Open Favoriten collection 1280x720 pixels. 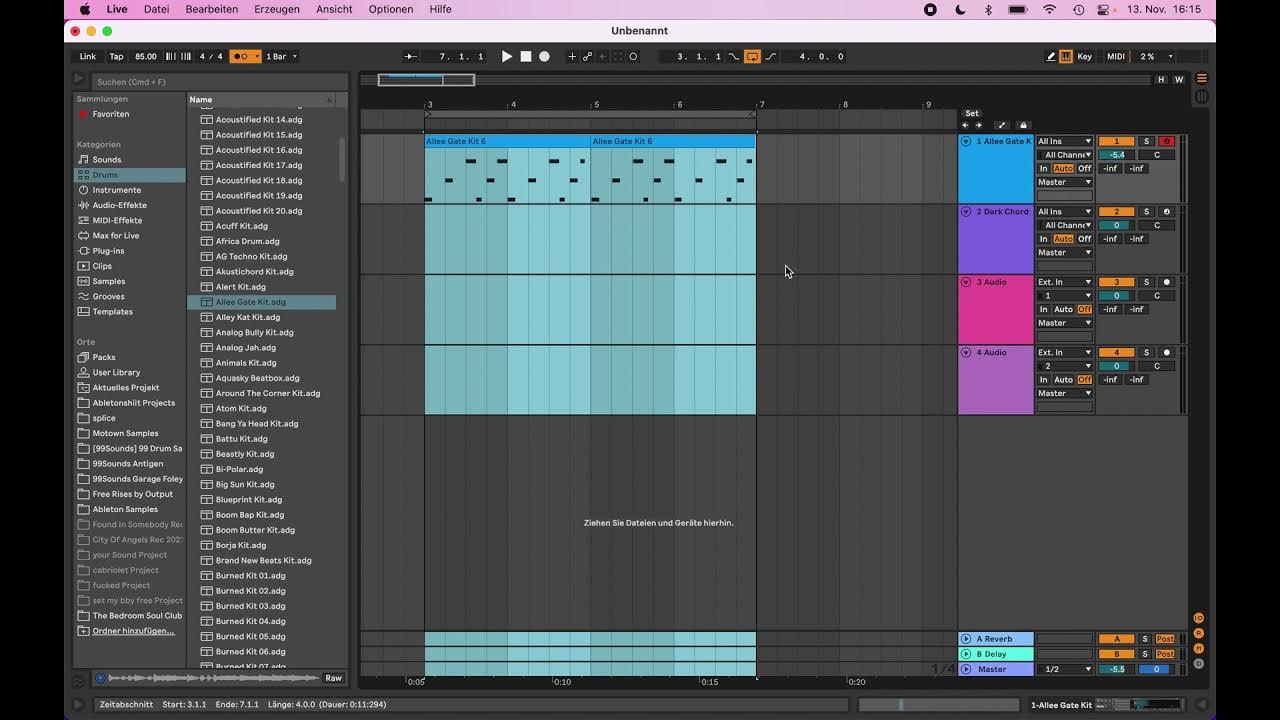click(x=110, y=114)
